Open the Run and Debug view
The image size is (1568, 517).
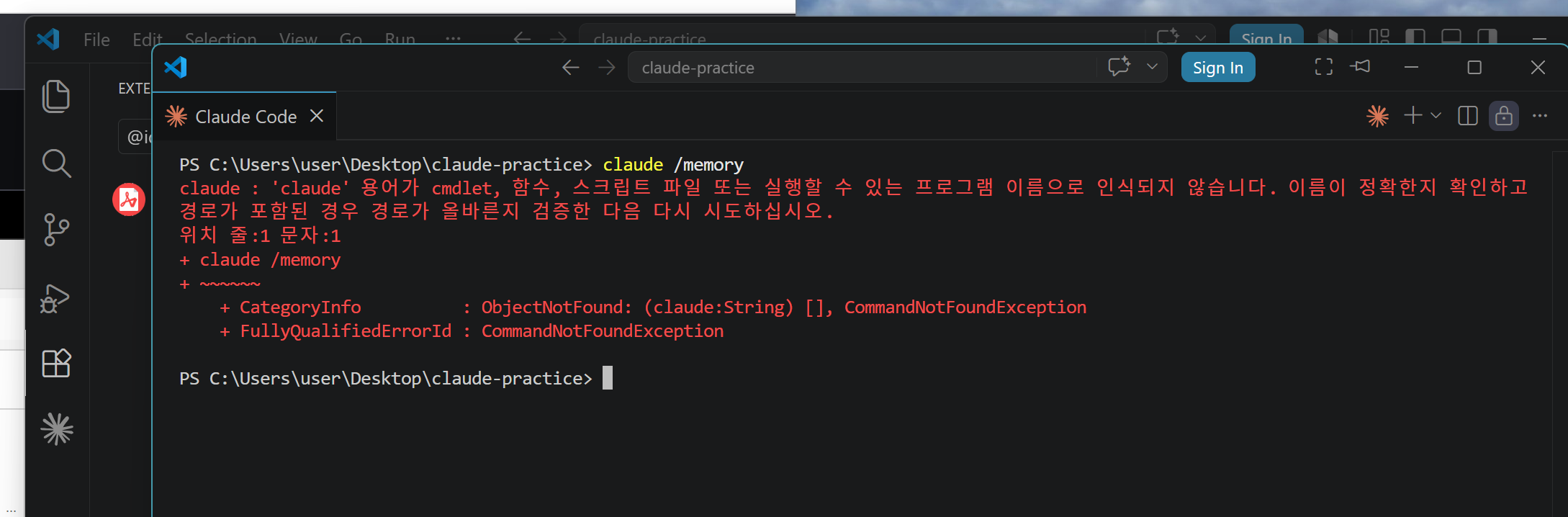[x=55, y=297]
